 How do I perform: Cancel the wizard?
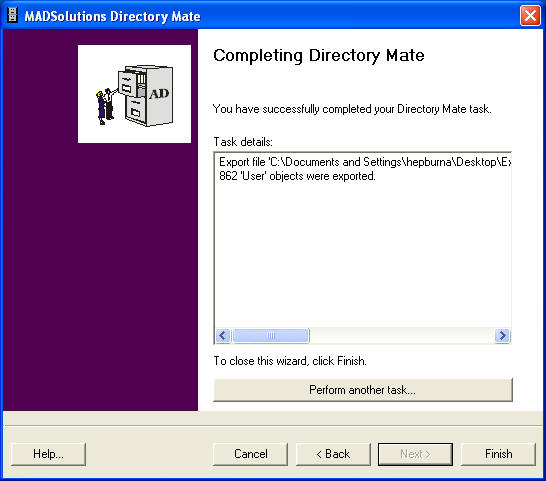pos(250,454)
